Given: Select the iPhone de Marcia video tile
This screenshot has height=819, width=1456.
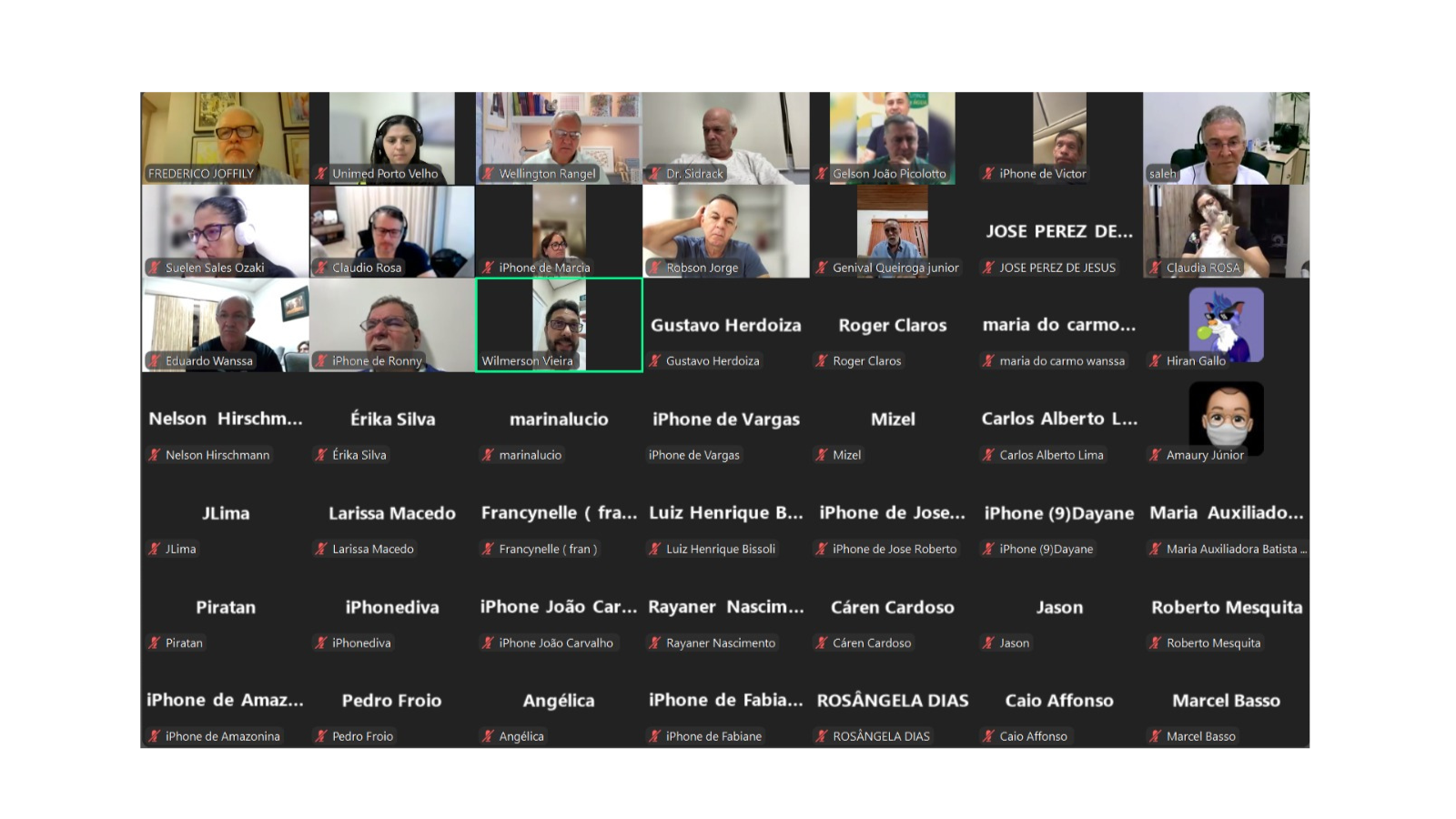Looking at the screenshot, I should pyautogui.click(x=559, y=232).
